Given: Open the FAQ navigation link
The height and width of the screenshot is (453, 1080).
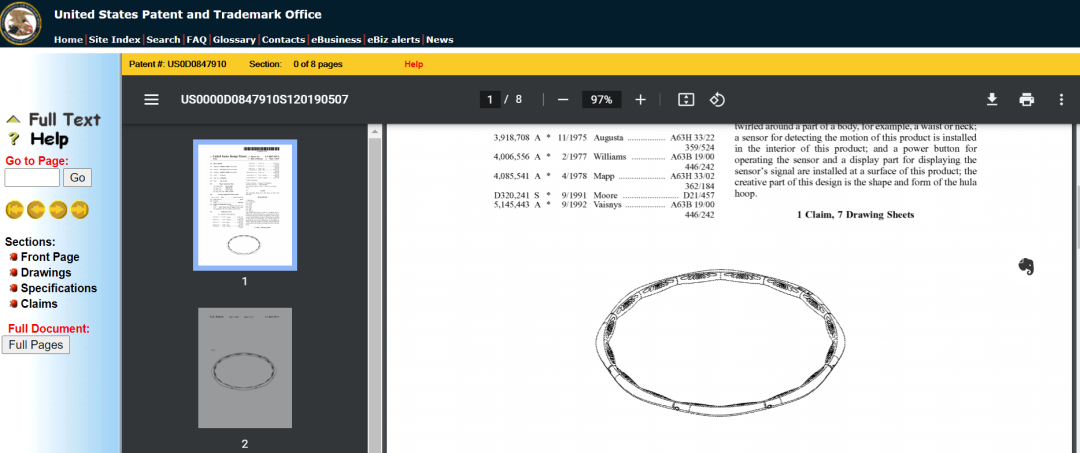Looking at the screenshot, I should pyautogui.click(x=196, y=40).
